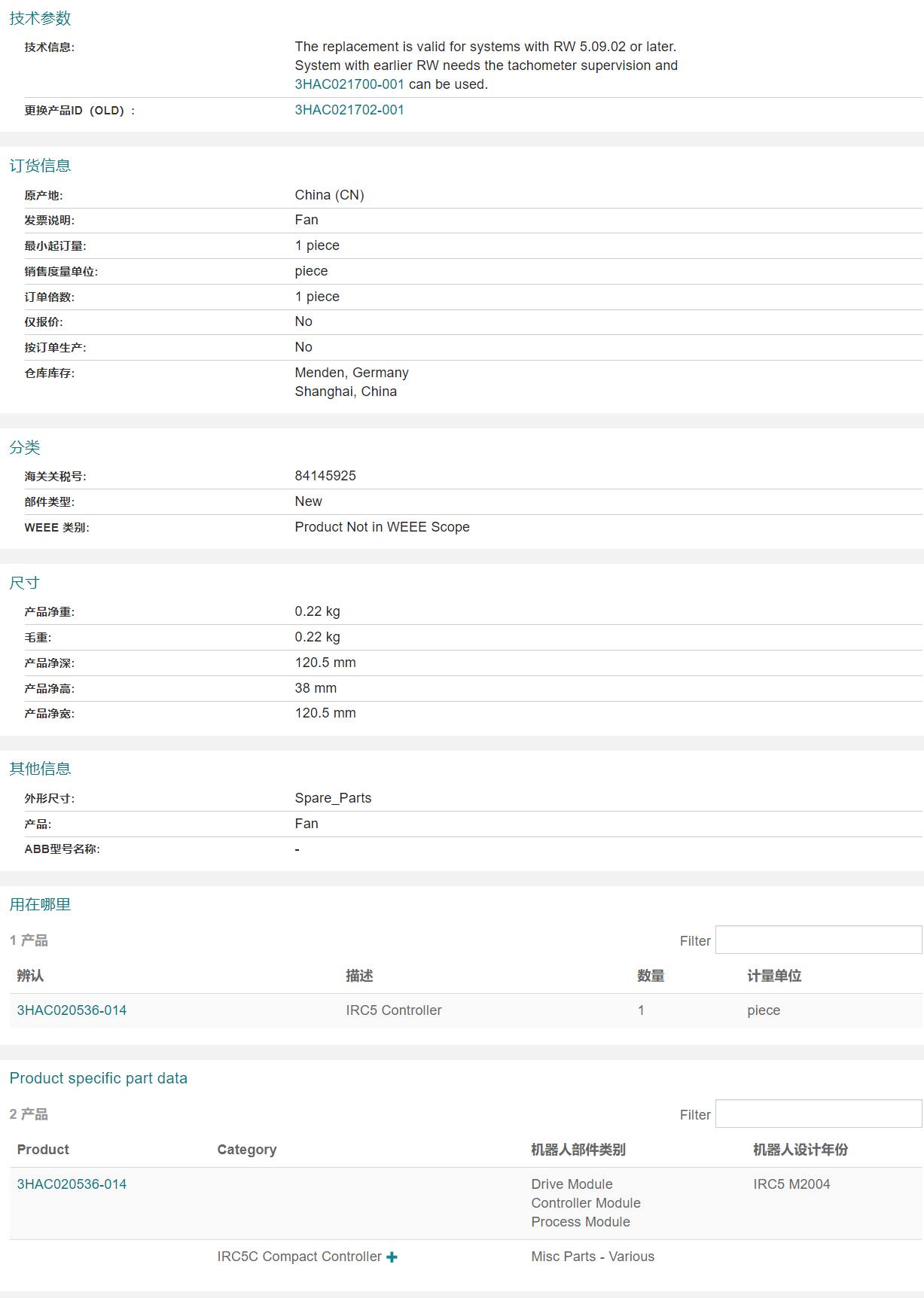Sort by the 计量单位 column header
Image resolution: width=924 pixels, height=1298 pixels.
click(x=774, y=976)
